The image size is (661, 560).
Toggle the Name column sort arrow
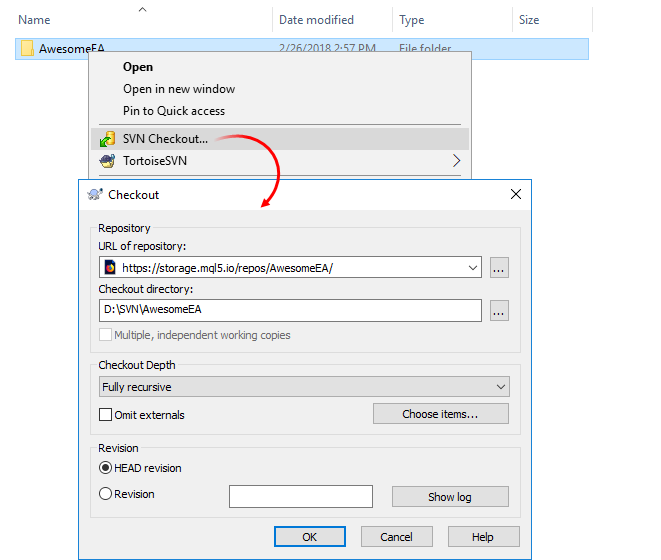[x=142, y=9]
